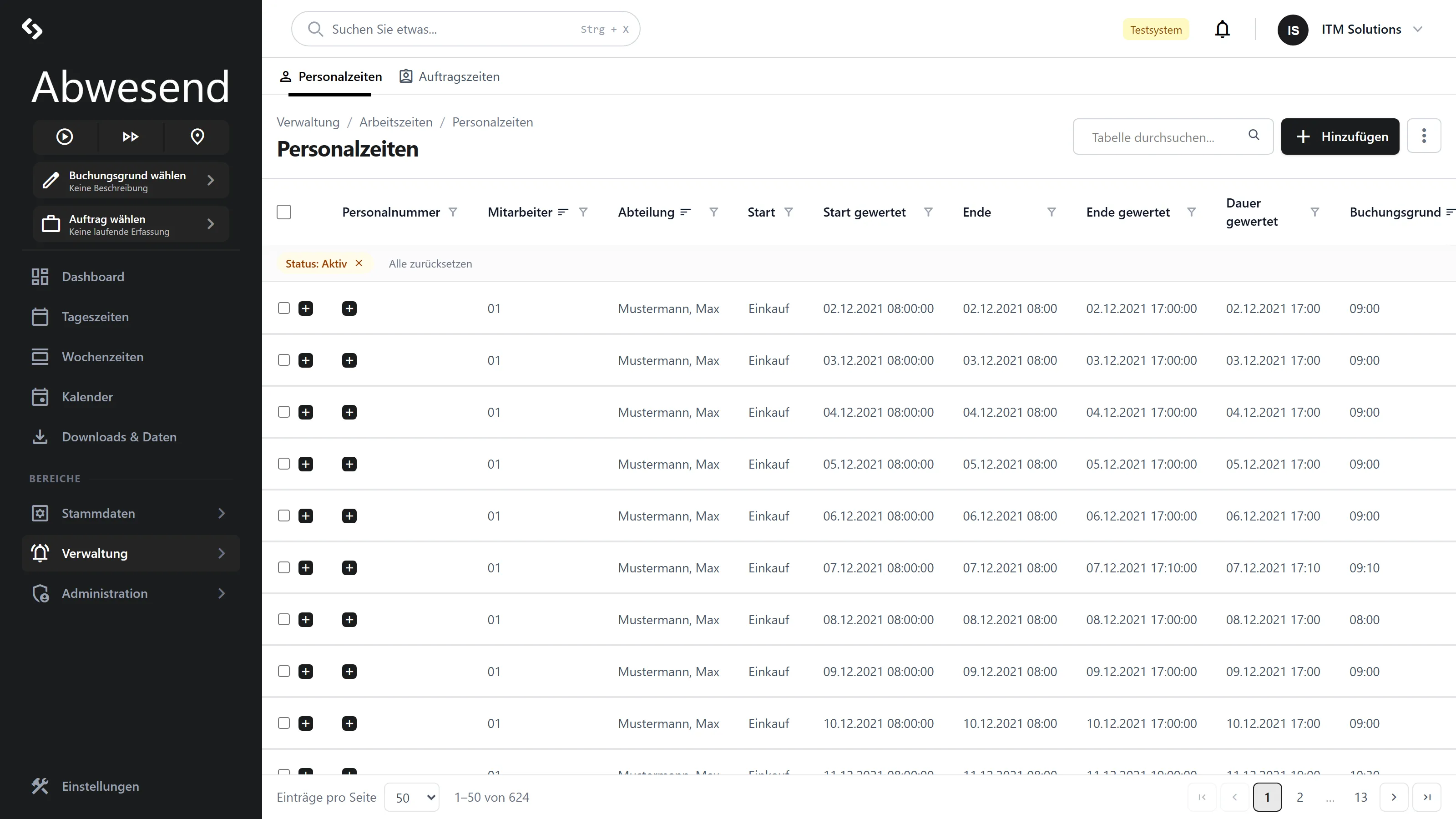Click the fast-forward icon in the sidebar
This screenshot has height=819, width=1456.
tap(131, 136)
